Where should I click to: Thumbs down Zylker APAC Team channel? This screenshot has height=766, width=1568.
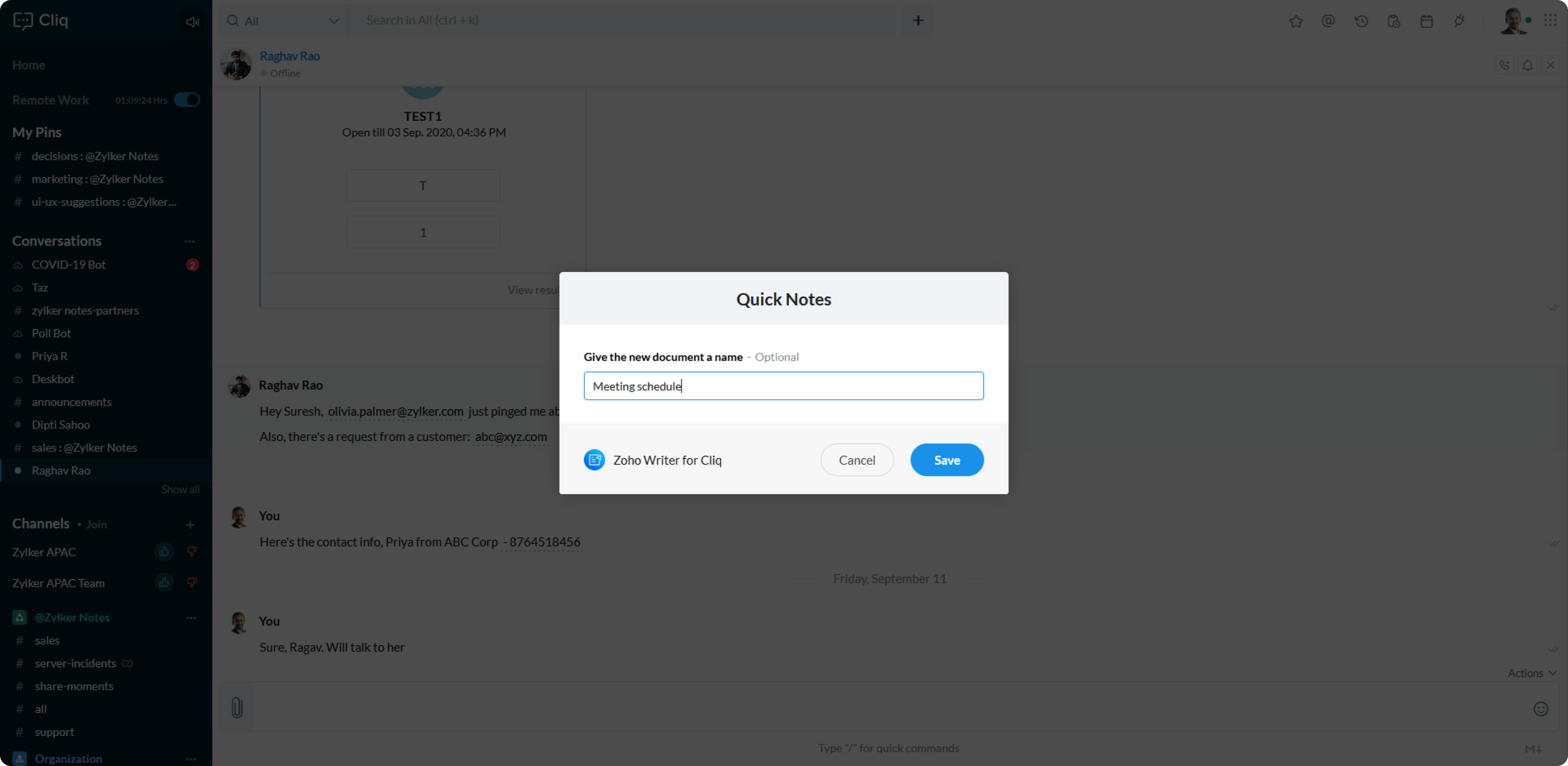click(x=191, y=583)
